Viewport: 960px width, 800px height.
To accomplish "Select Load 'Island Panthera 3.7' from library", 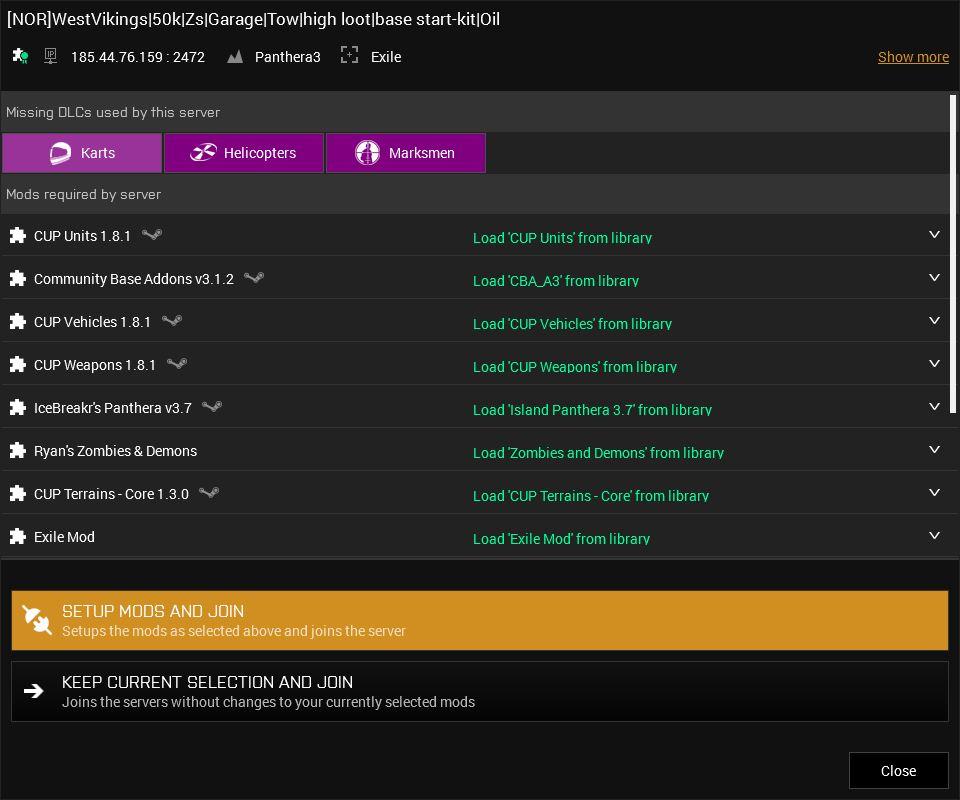I will click(592, 409).
